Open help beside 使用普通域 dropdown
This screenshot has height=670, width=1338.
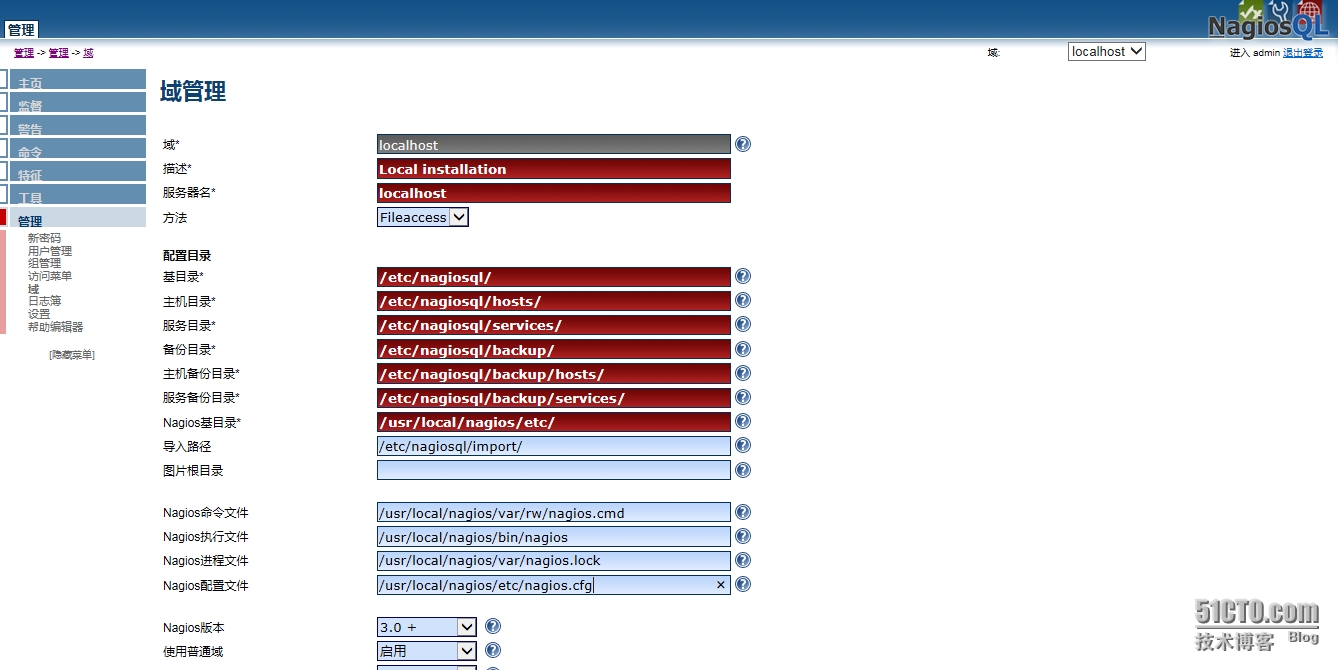coord(493,650)
